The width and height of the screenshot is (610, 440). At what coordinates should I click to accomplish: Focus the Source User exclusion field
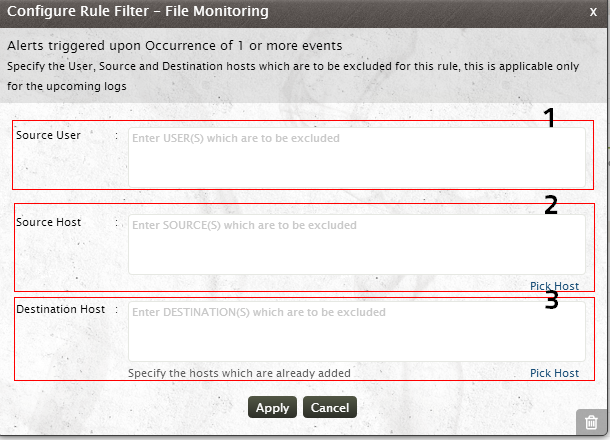tap(356, 157)
